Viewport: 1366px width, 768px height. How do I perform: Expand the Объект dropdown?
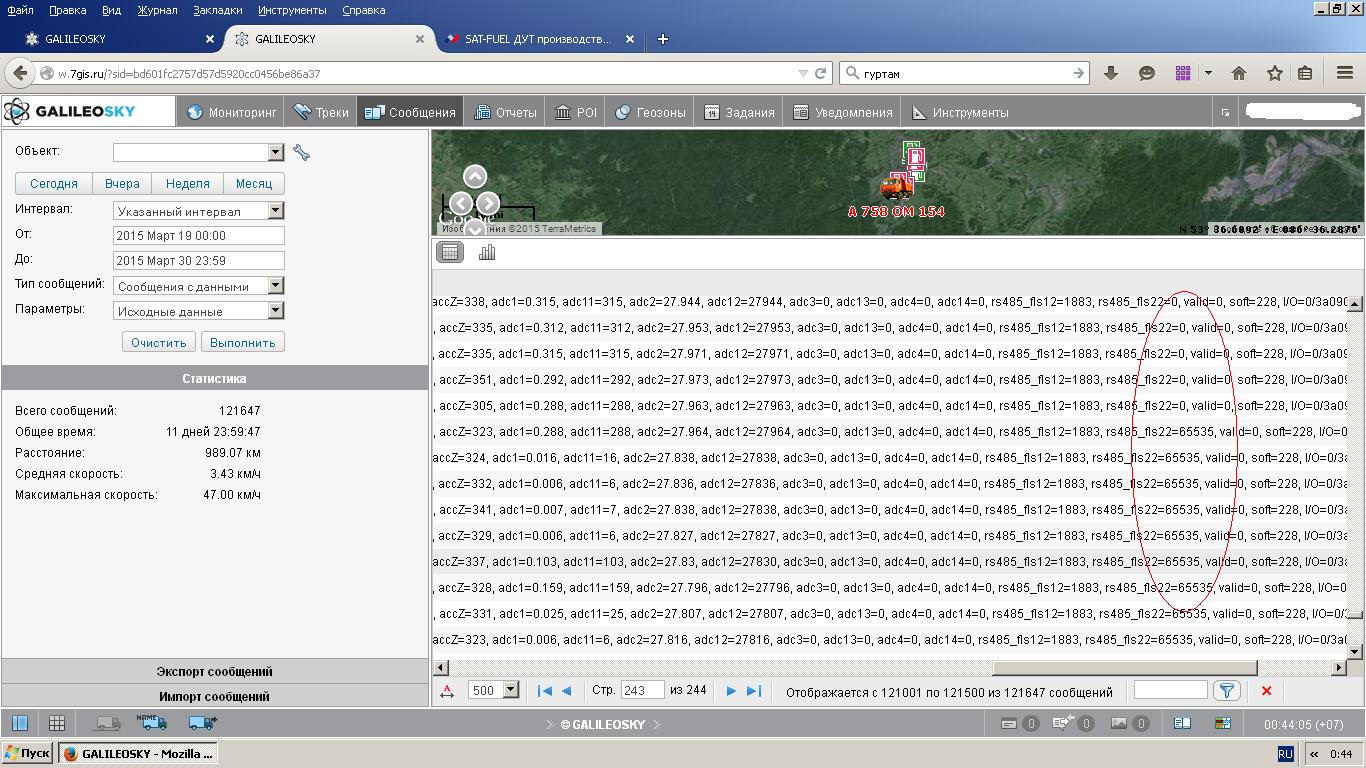tap(276, 152)
